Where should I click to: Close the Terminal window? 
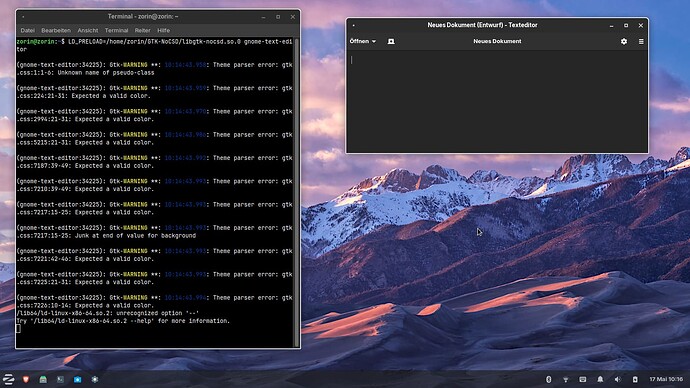click(293, 17)
